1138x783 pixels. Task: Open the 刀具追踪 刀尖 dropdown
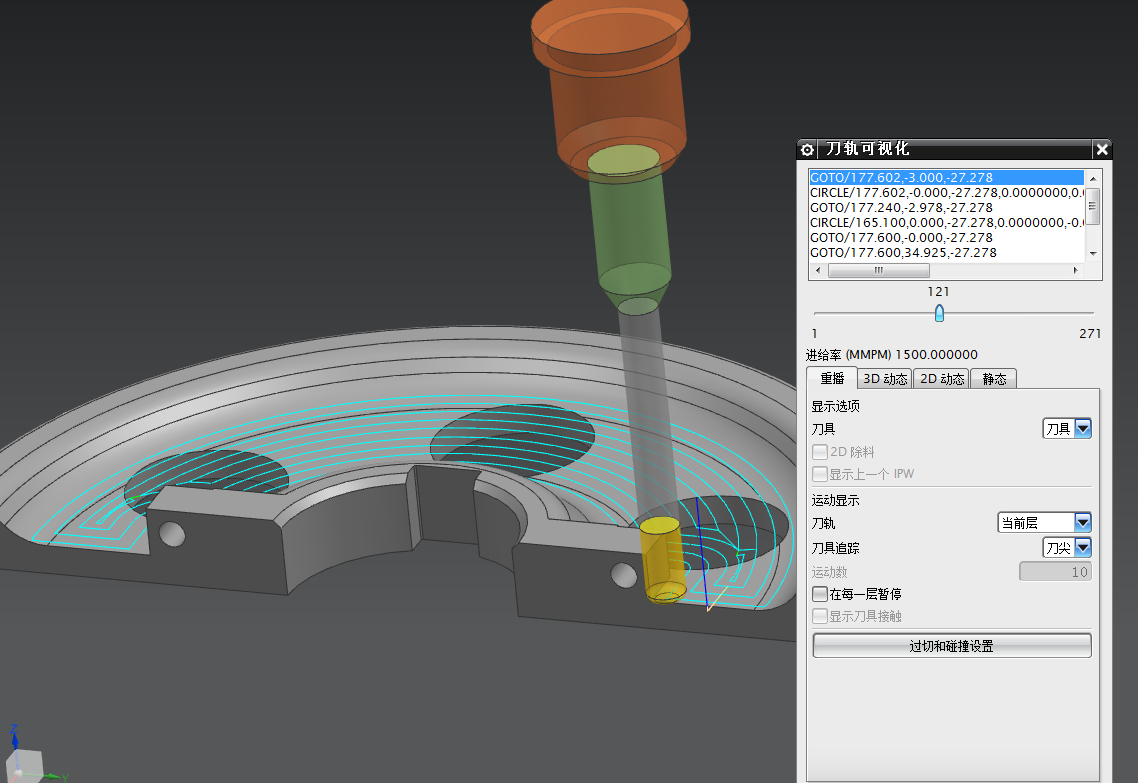(x=1067, y=548)
